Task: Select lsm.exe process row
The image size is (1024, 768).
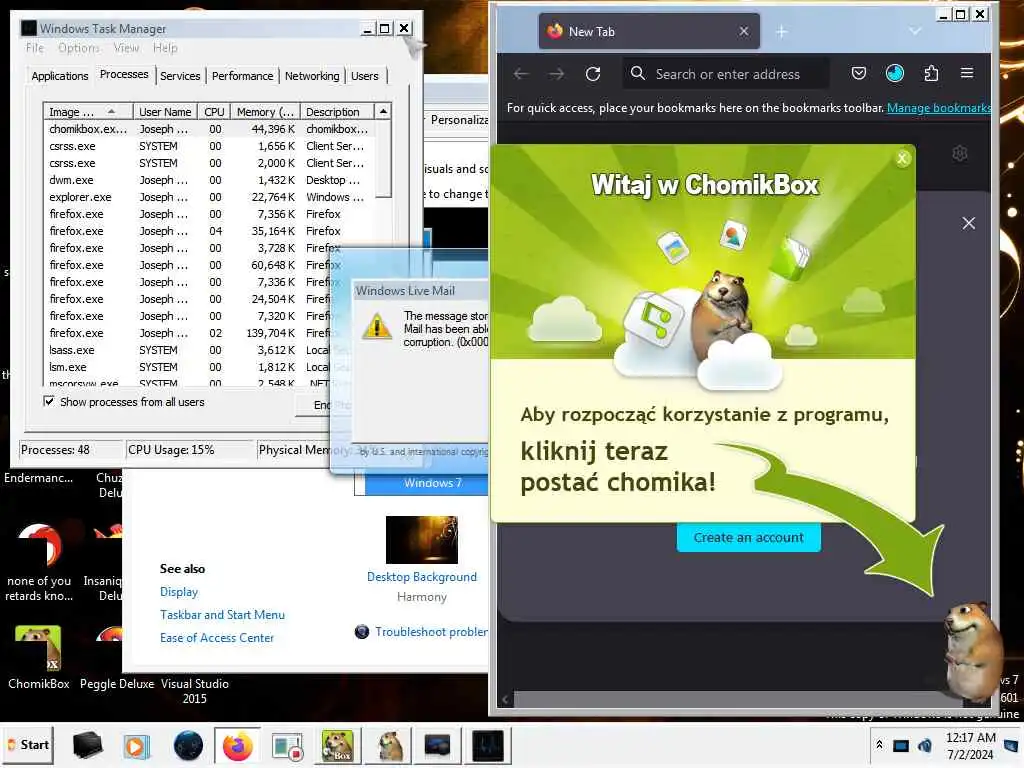Action: tap(189, 367)
